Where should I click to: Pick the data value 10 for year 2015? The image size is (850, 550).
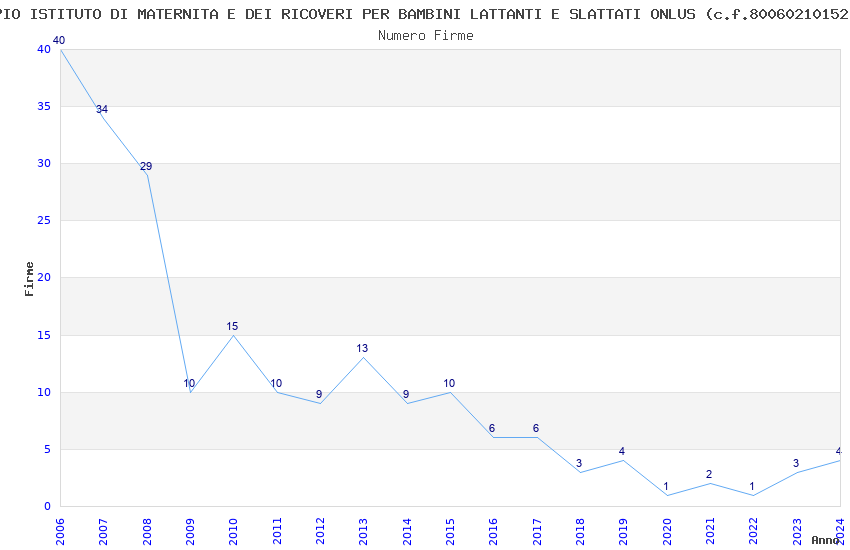pos(449,383)
